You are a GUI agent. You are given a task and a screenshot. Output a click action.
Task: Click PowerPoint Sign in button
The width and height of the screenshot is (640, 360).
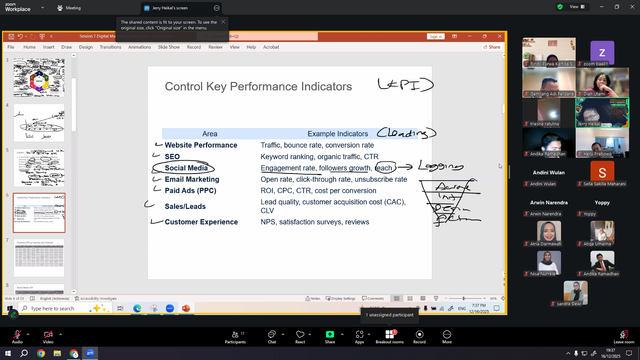pyautogui.click(x=436, y=36)
